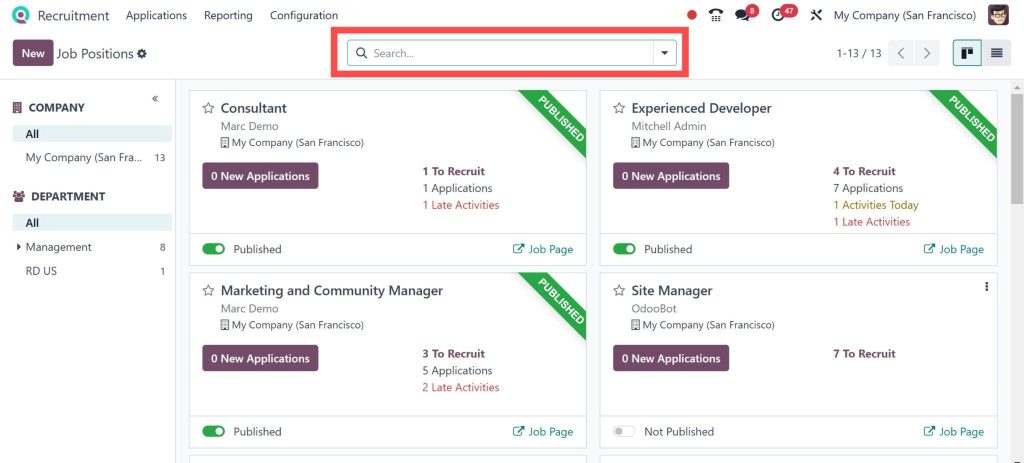Viewport: 1024px width, 463px height.
Task: Open Job Page link on Experienced Developer card
Action: point(954,249)
